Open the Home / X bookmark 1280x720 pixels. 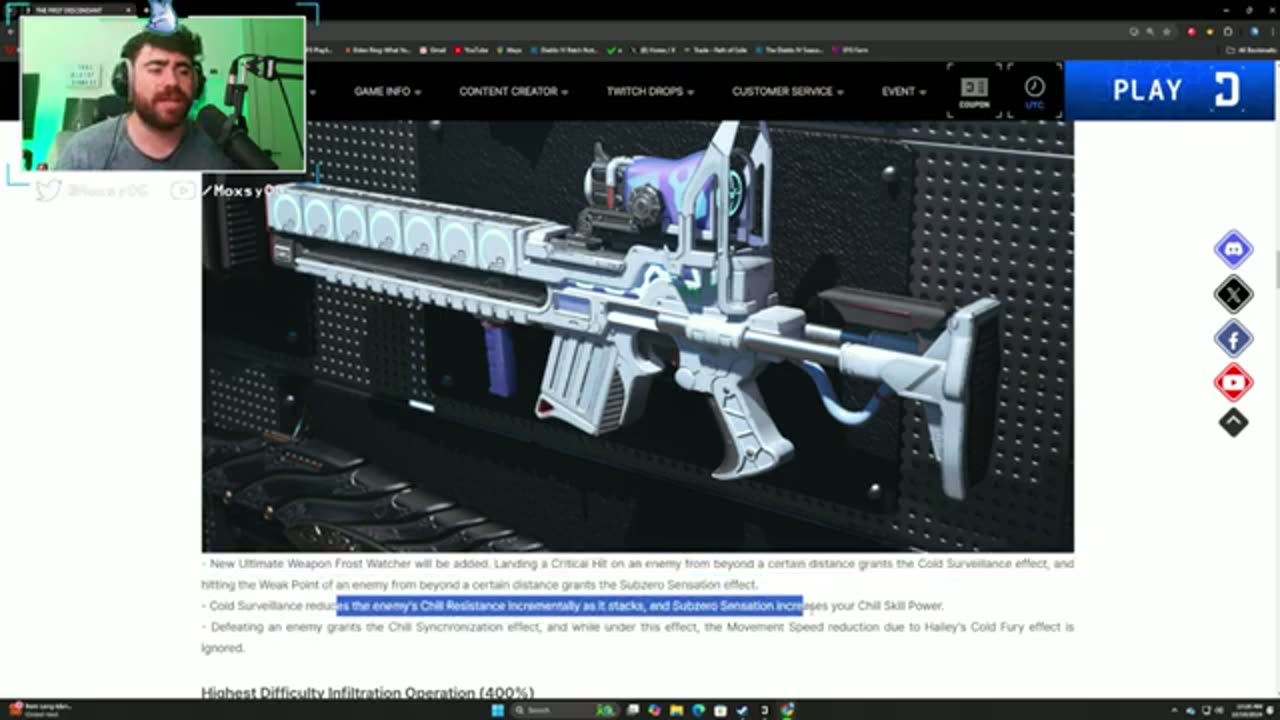coord(653,50)
